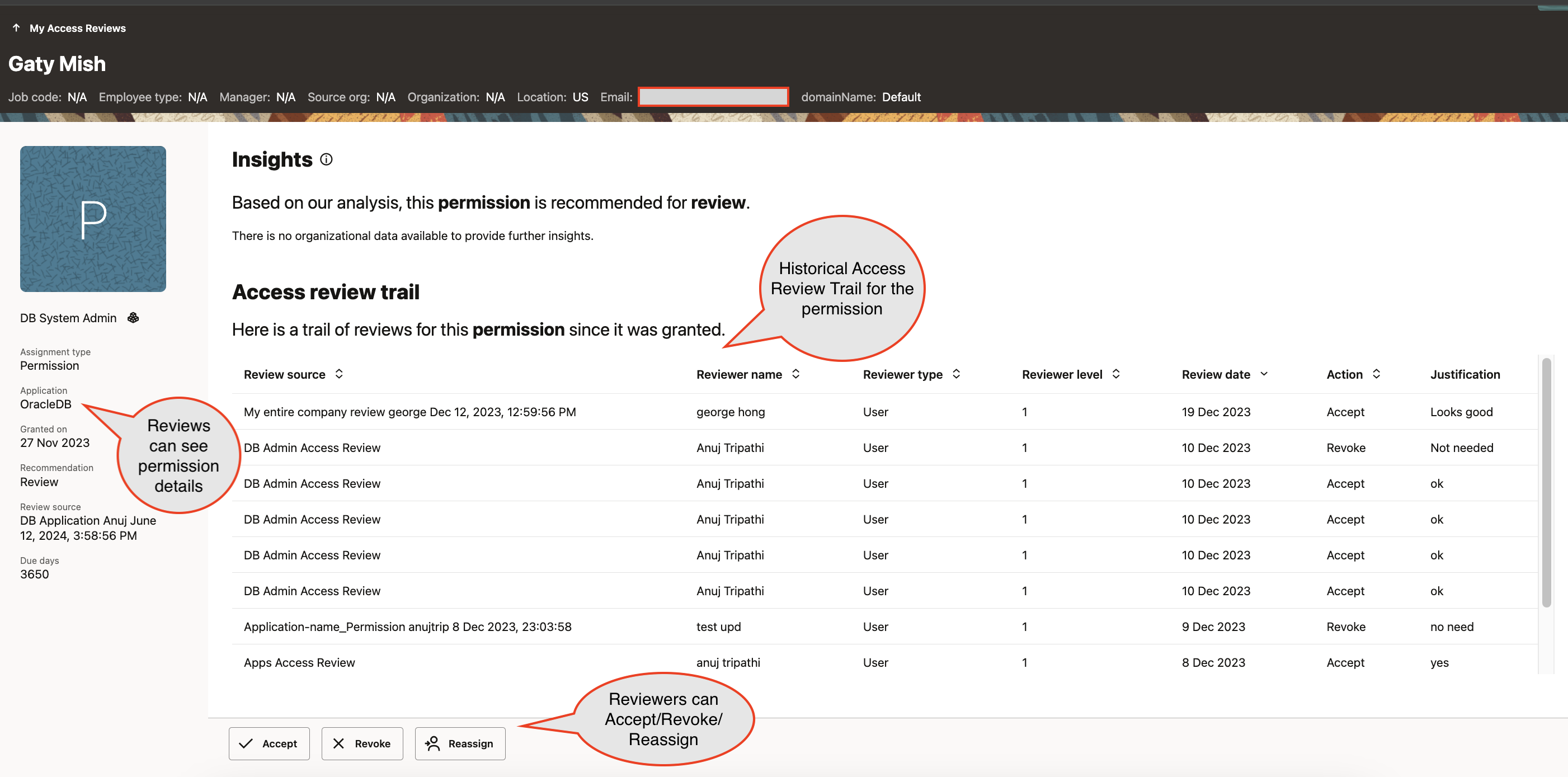
Task: Click the X icon inside the Revoke button
Action: [x=340, y=743]
